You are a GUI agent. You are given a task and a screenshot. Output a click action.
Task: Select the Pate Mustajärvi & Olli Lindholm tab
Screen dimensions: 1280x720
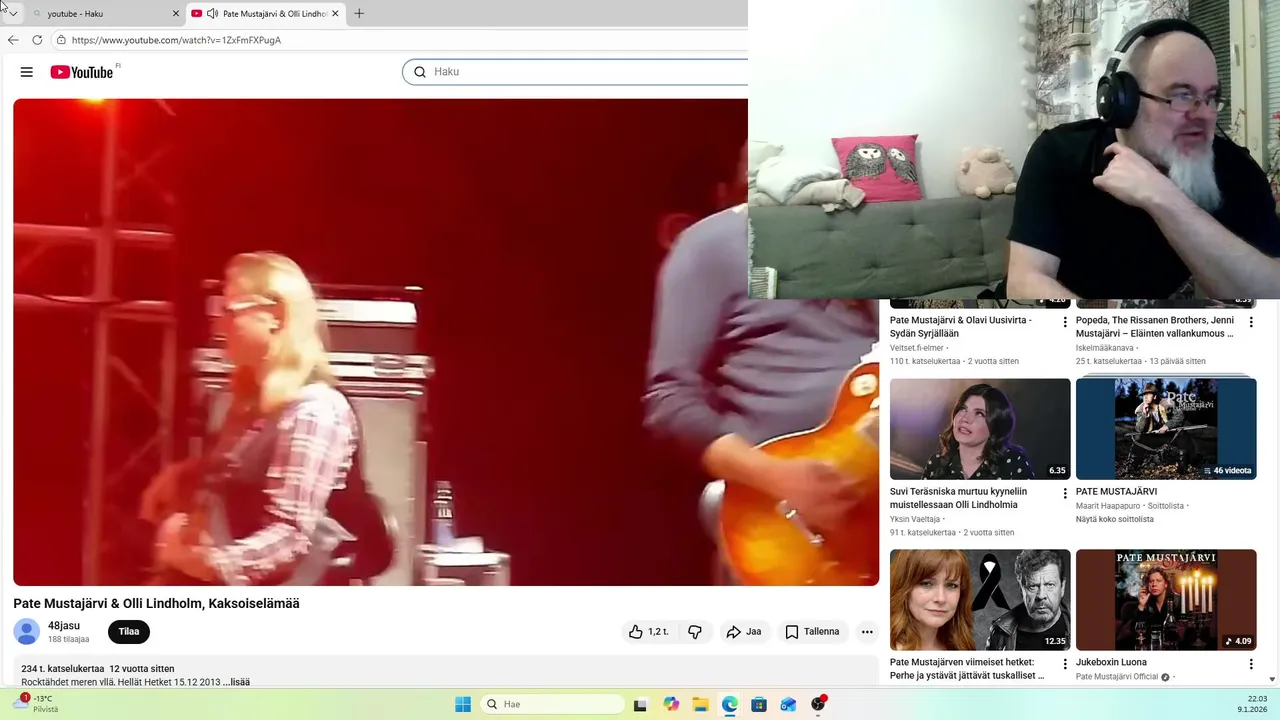click(x=264, y=14)
